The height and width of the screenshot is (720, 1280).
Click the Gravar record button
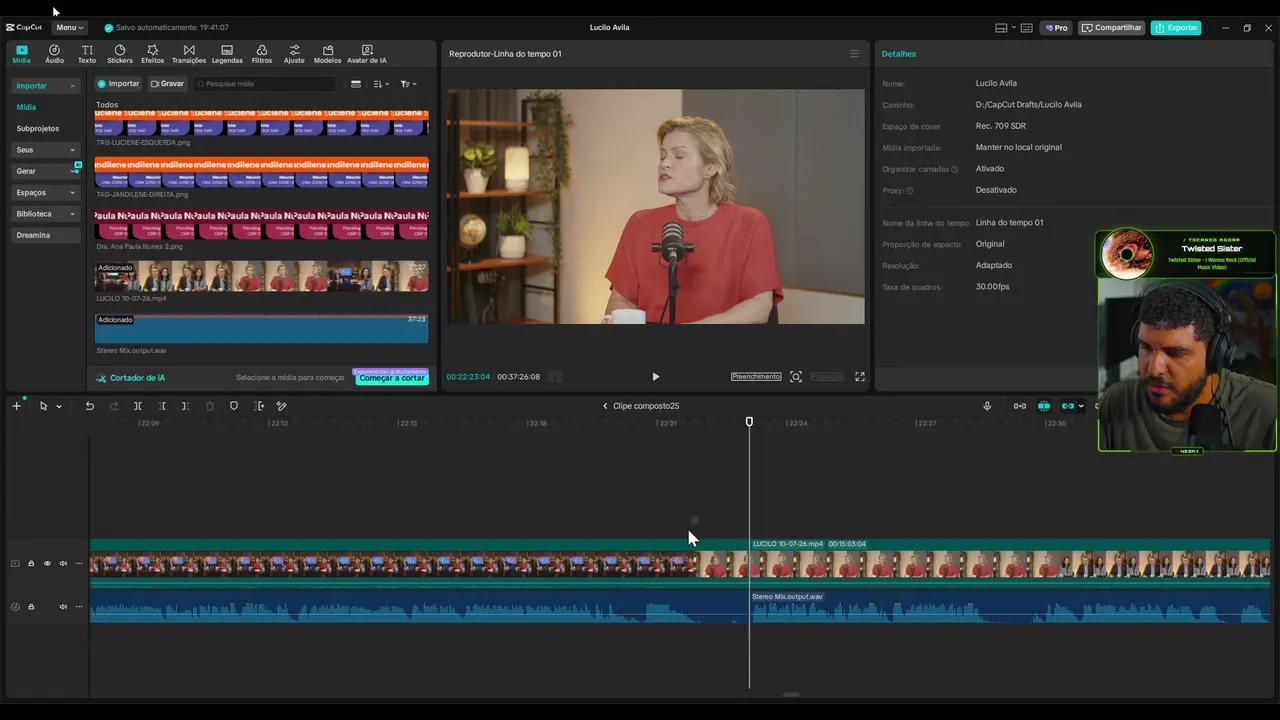(x=167, y=84)
